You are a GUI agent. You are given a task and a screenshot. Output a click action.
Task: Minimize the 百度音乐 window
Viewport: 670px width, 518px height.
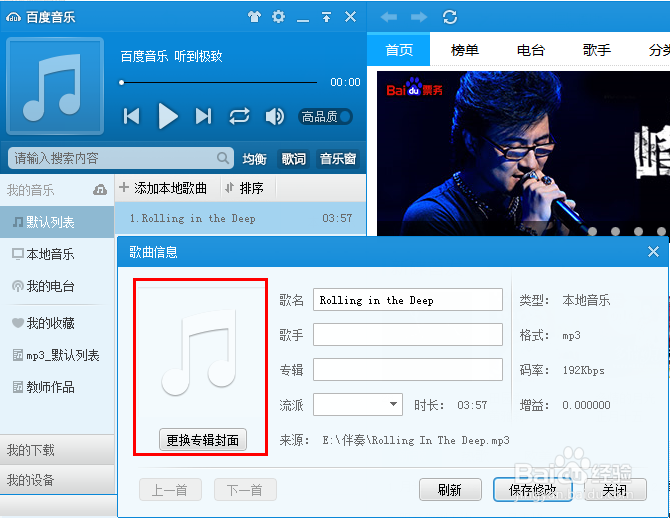click(303, 20)
